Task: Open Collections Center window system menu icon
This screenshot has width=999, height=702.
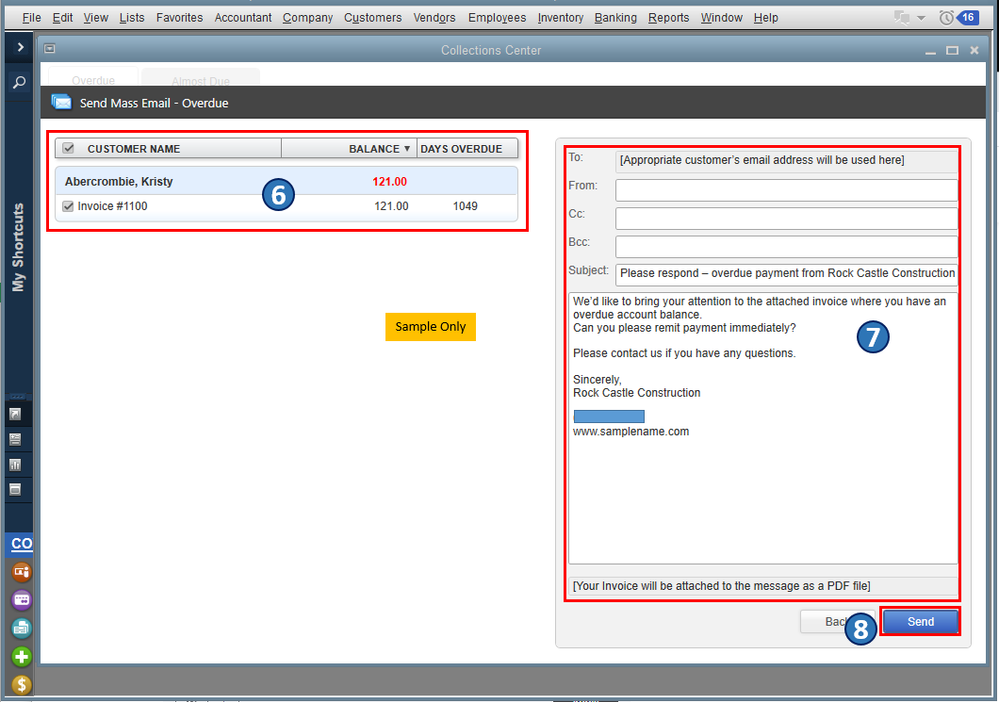Action: point(50,48)
